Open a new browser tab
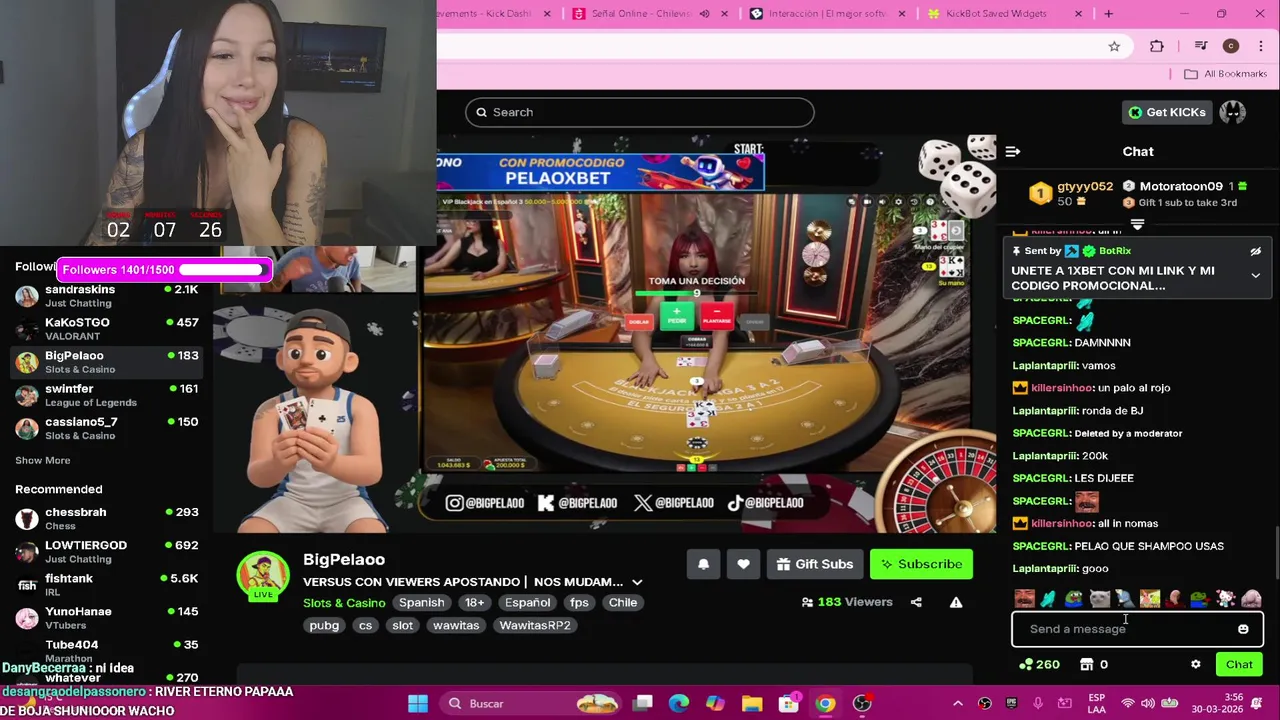The height and width of the screenshot is (720, 1280). (1108, 14)
